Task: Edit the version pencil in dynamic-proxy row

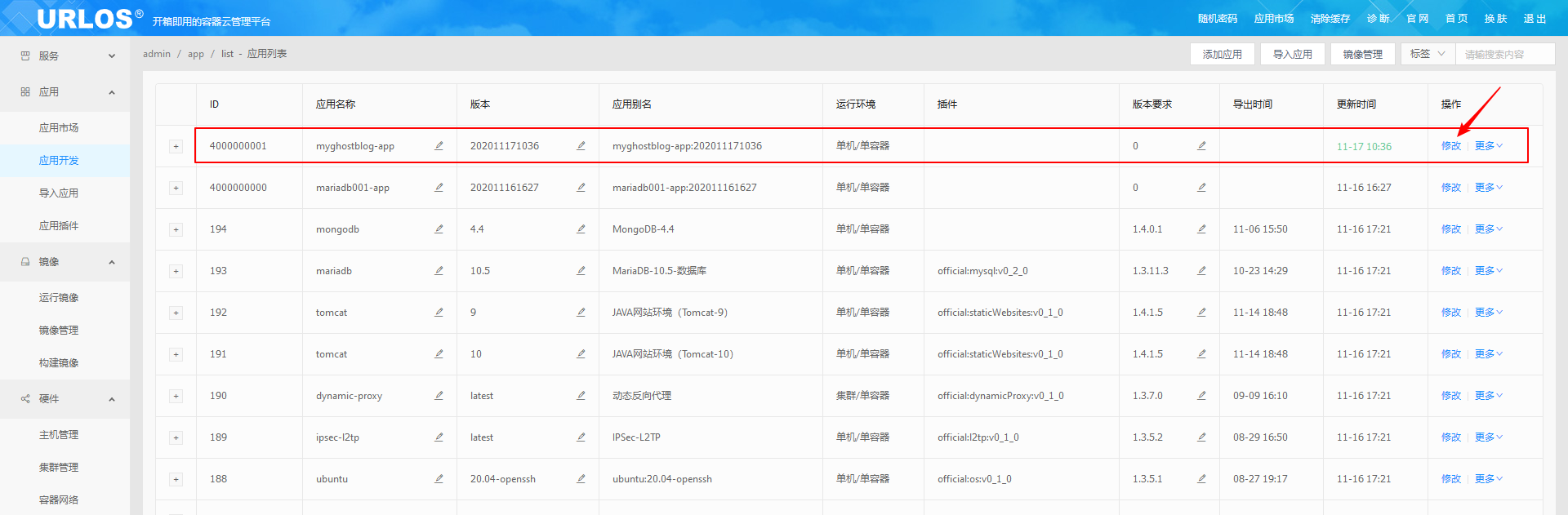Action: pyautogui.click(x=581, y=396)
